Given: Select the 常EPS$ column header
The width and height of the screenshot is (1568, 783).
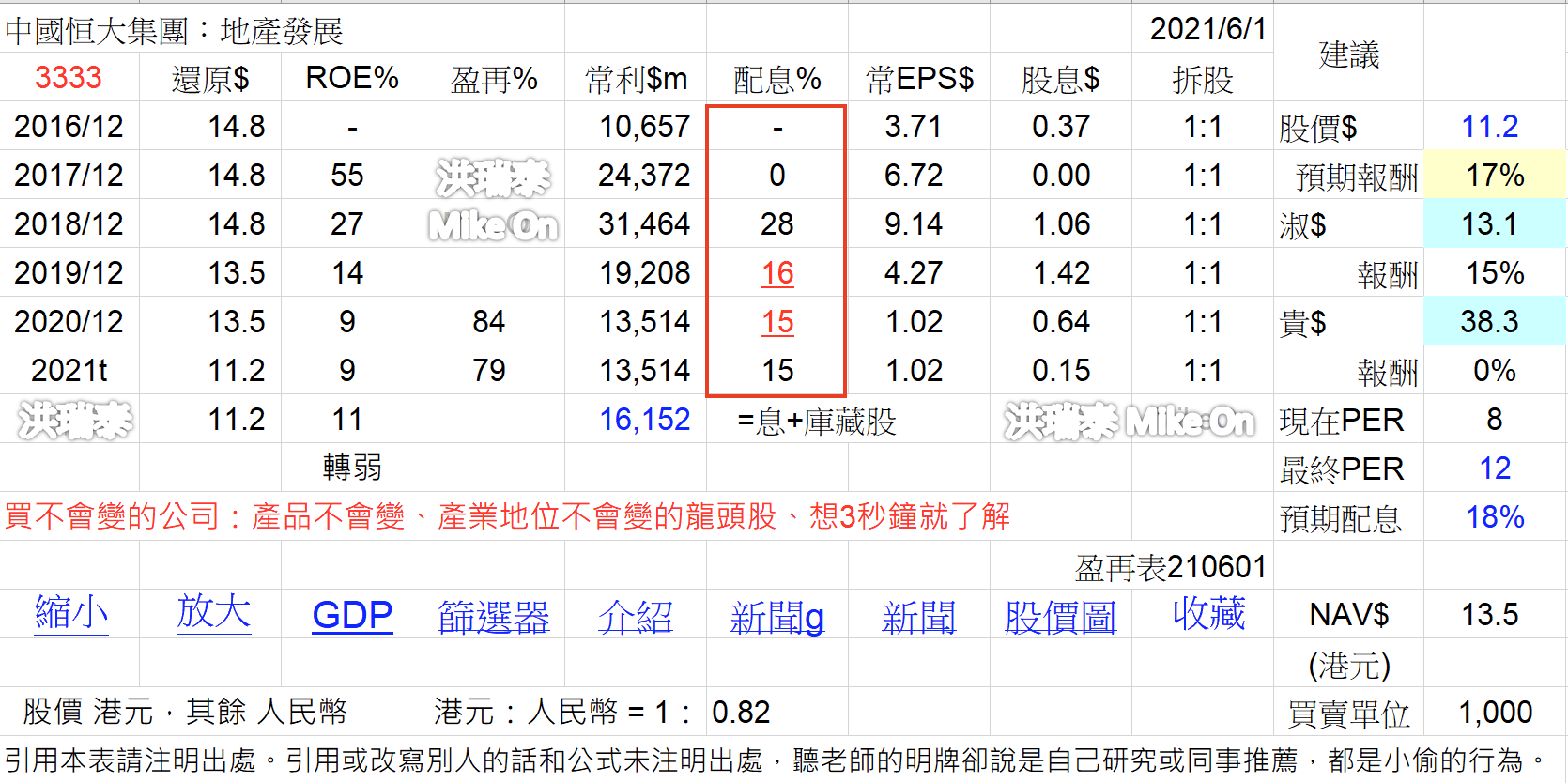Looking at the screenshot, I should point(919,79).
